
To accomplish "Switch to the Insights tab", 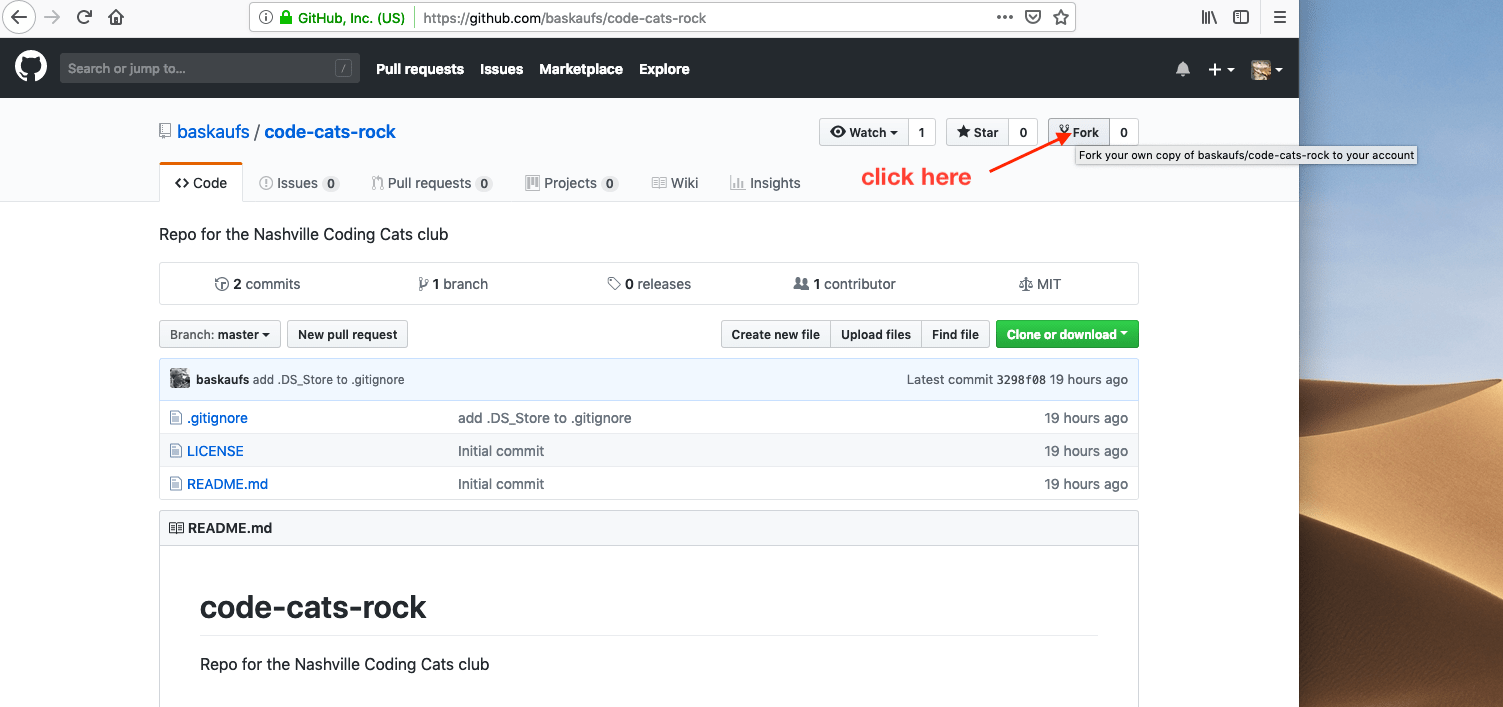I will [x=765, y=183].
